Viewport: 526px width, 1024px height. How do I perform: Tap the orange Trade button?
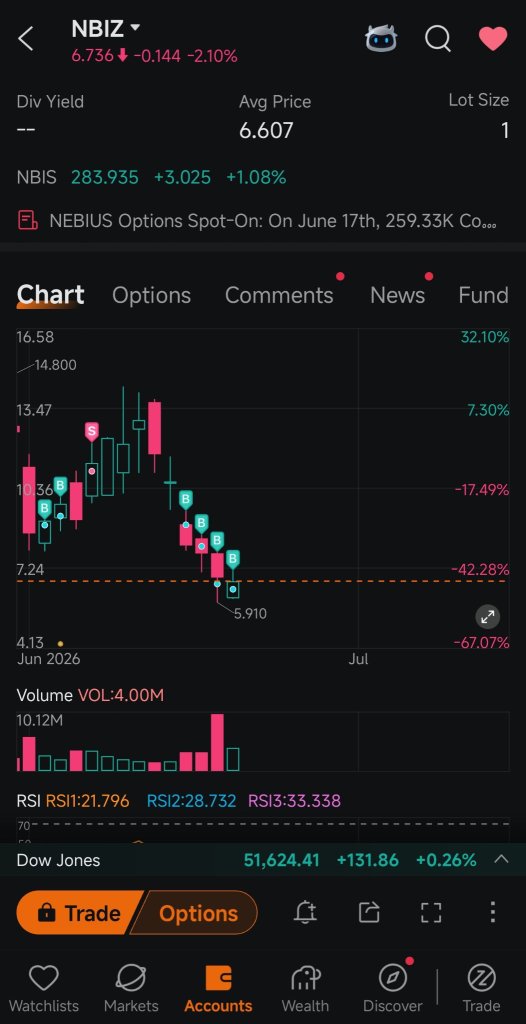tap(79, 913)
